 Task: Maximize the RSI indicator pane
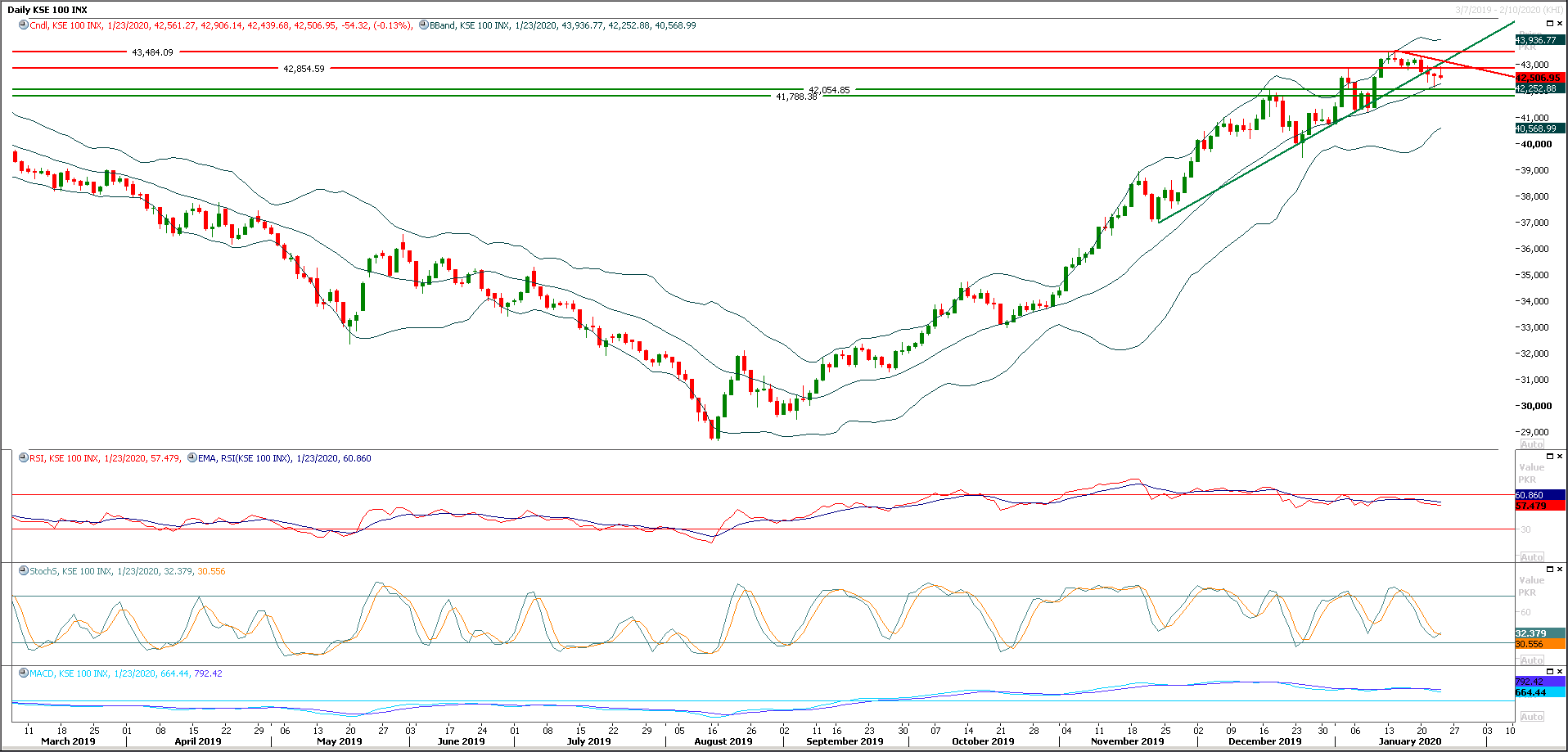(1549, 457)
